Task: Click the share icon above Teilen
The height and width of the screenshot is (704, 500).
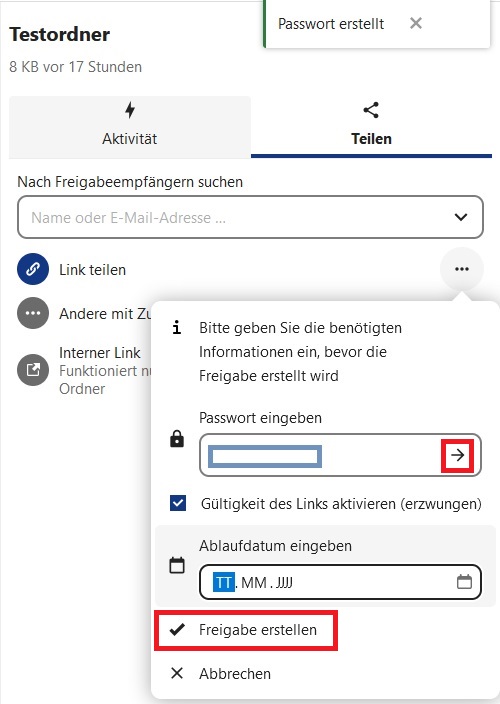Action: [371, 110]
